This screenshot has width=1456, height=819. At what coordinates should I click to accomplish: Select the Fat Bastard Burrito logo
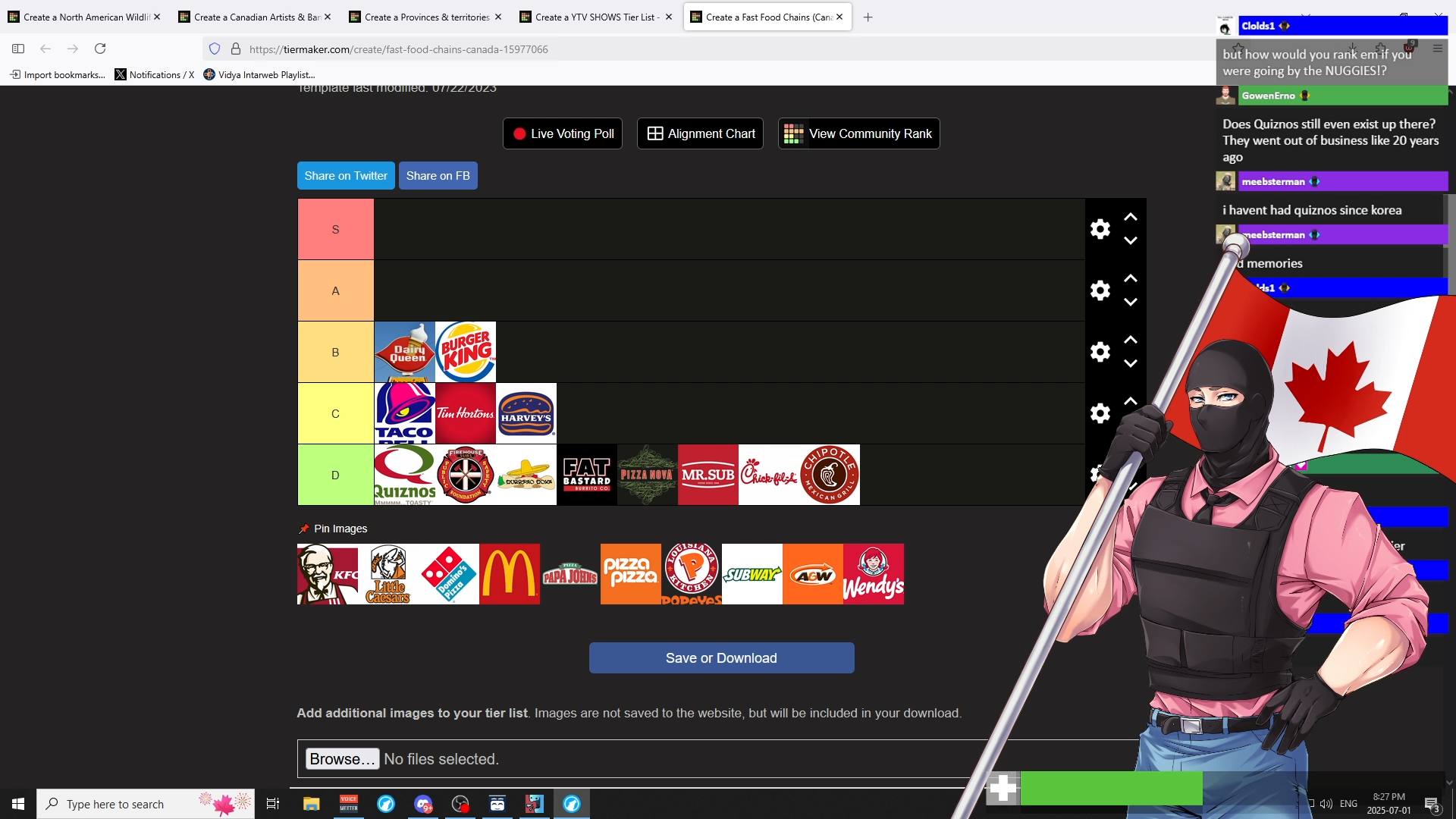(586, 475)
